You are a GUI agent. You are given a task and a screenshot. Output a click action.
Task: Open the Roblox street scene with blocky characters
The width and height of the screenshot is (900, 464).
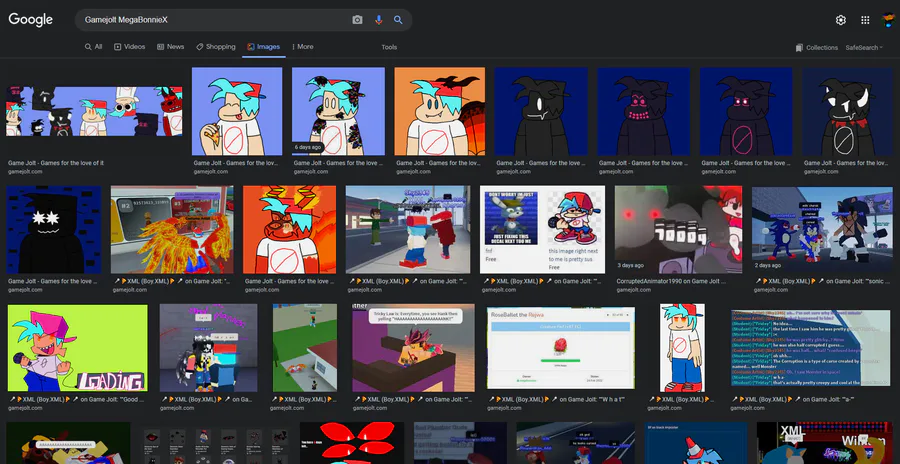click(x=408, y=230)
